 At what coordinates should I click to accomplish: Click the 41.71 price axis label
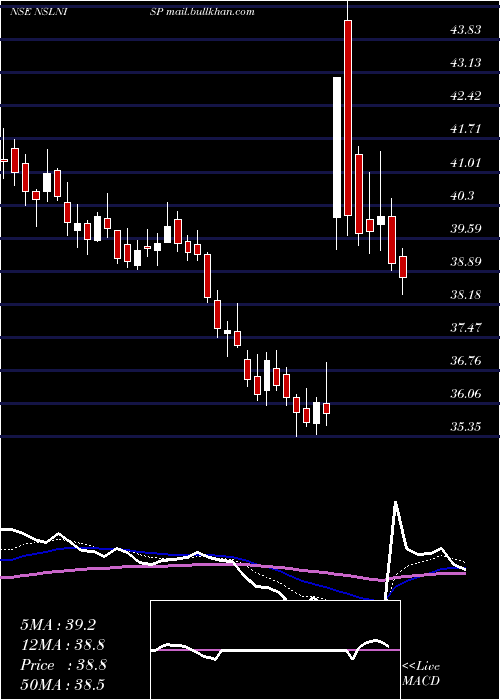(466, 129)
